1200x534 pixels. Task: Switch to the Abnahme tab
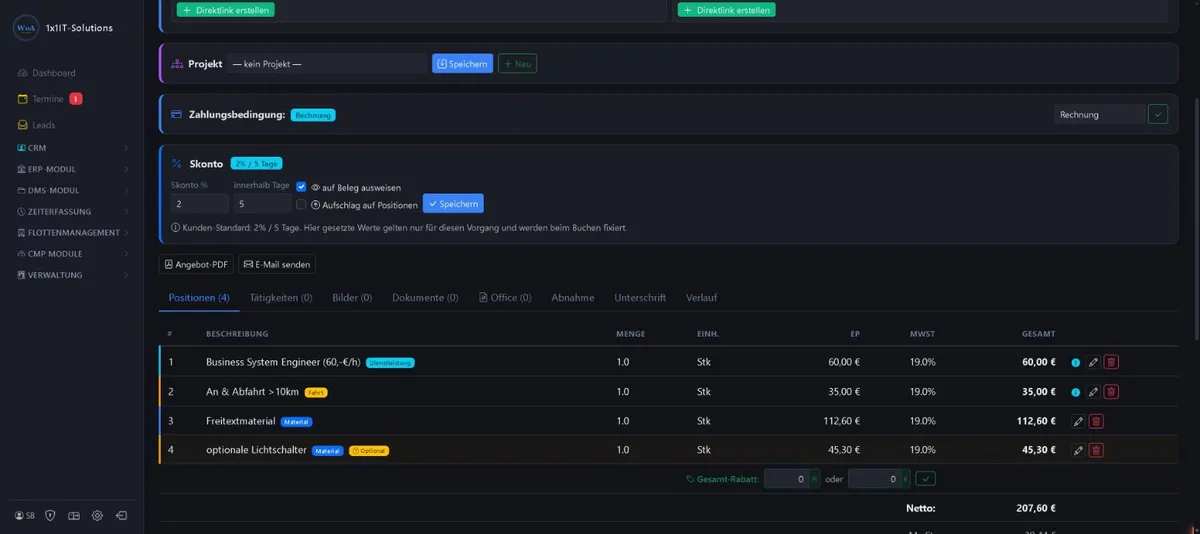[573, 298]
